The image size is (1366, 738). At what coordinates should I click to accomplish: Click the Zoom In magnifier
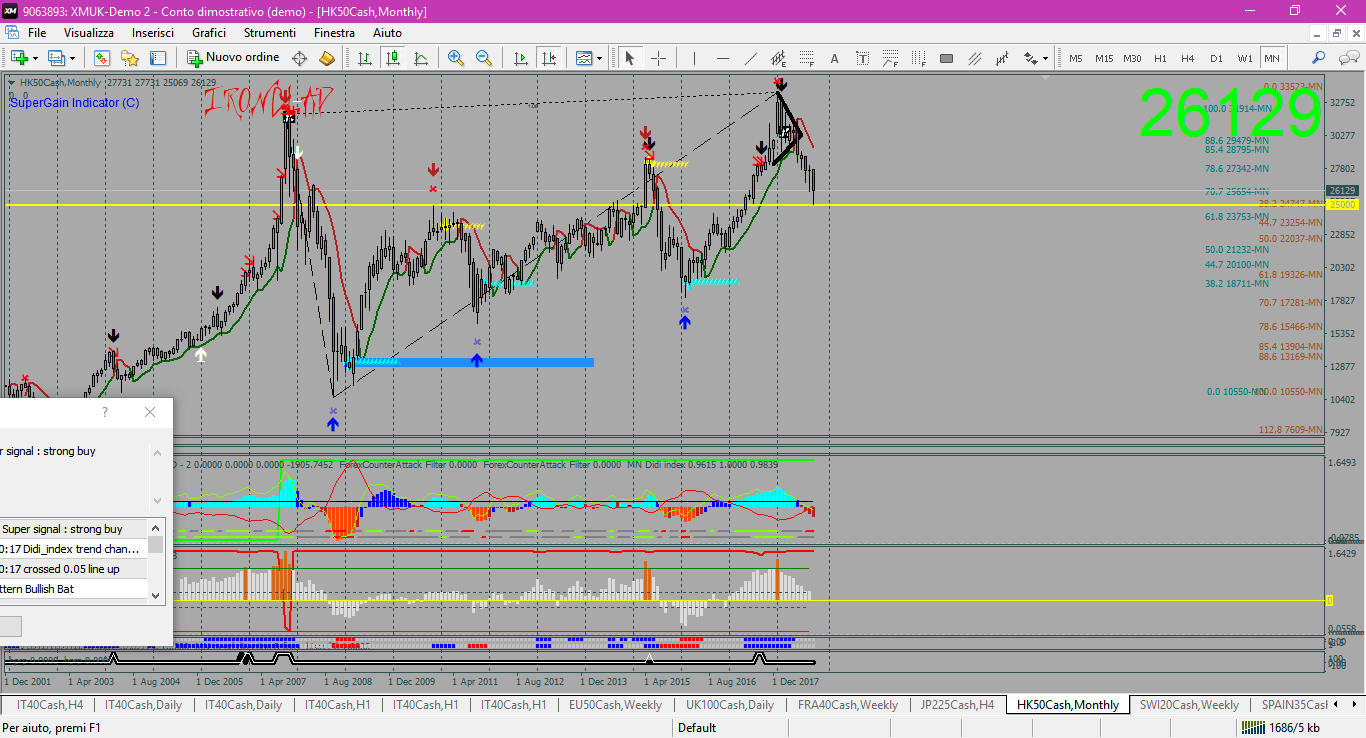(456, 58)
